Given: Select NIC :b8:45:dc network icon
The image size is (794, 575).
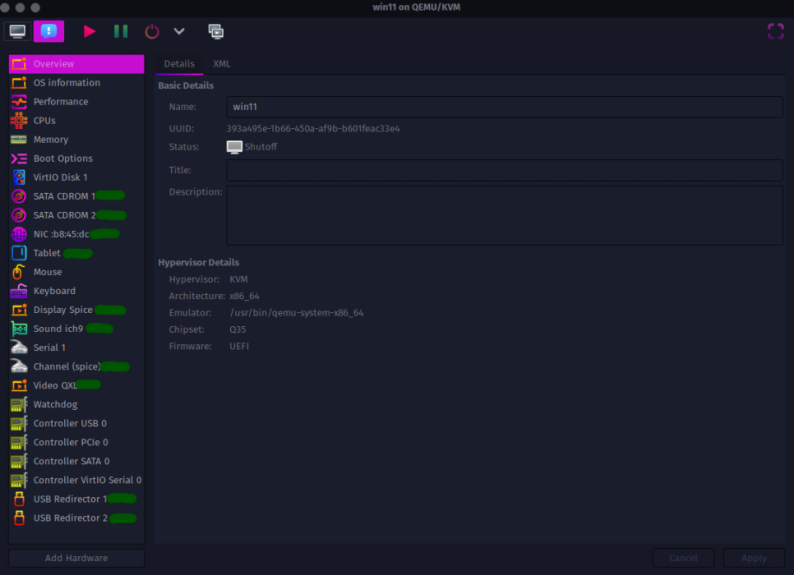Looking at the screenshot, I should (x=19, y=234).
